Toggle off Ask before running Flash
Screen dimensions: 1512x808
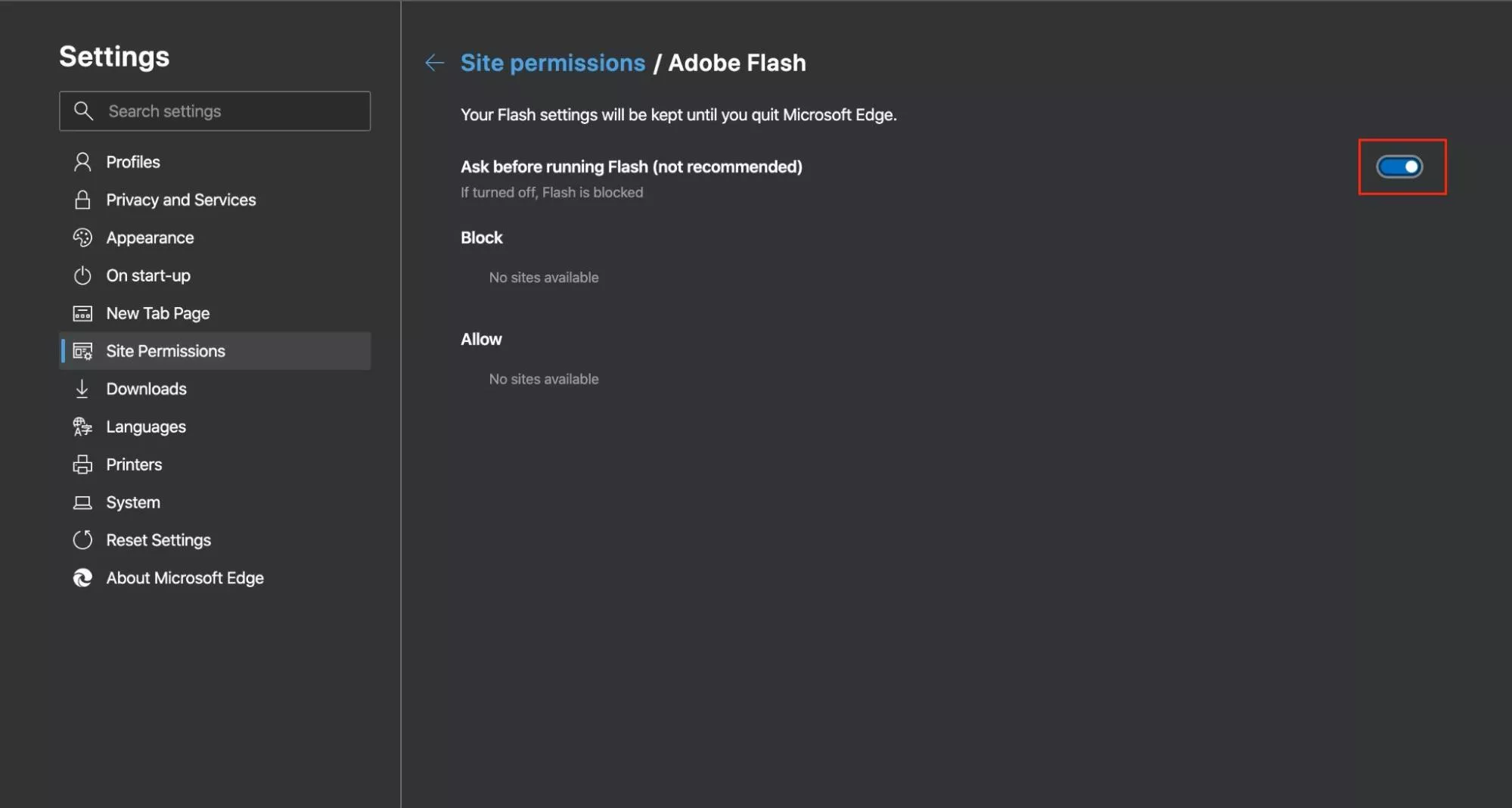(x=1399, y=166)
